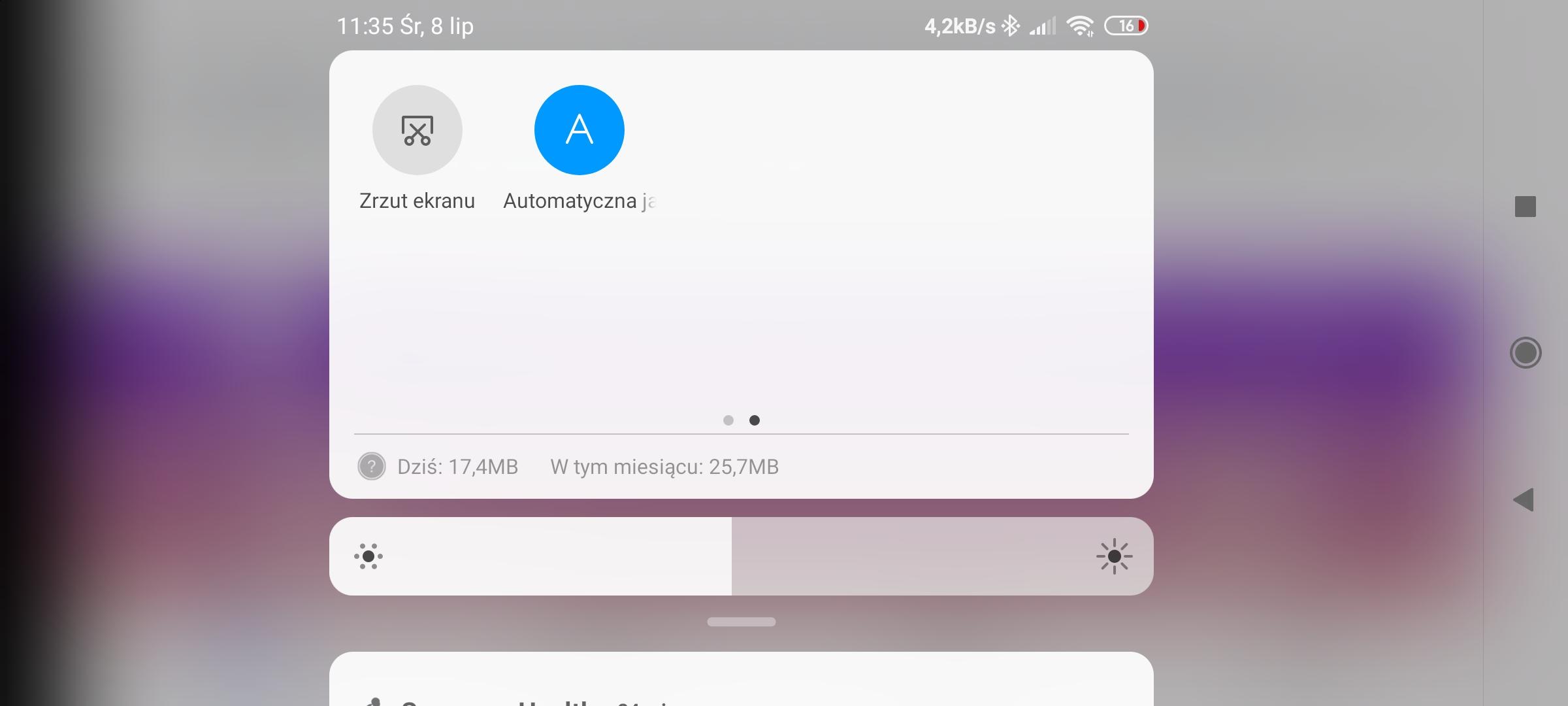Open the notification card below brightness
This screenshot has height=706, width=1568.
click(742, 679)
